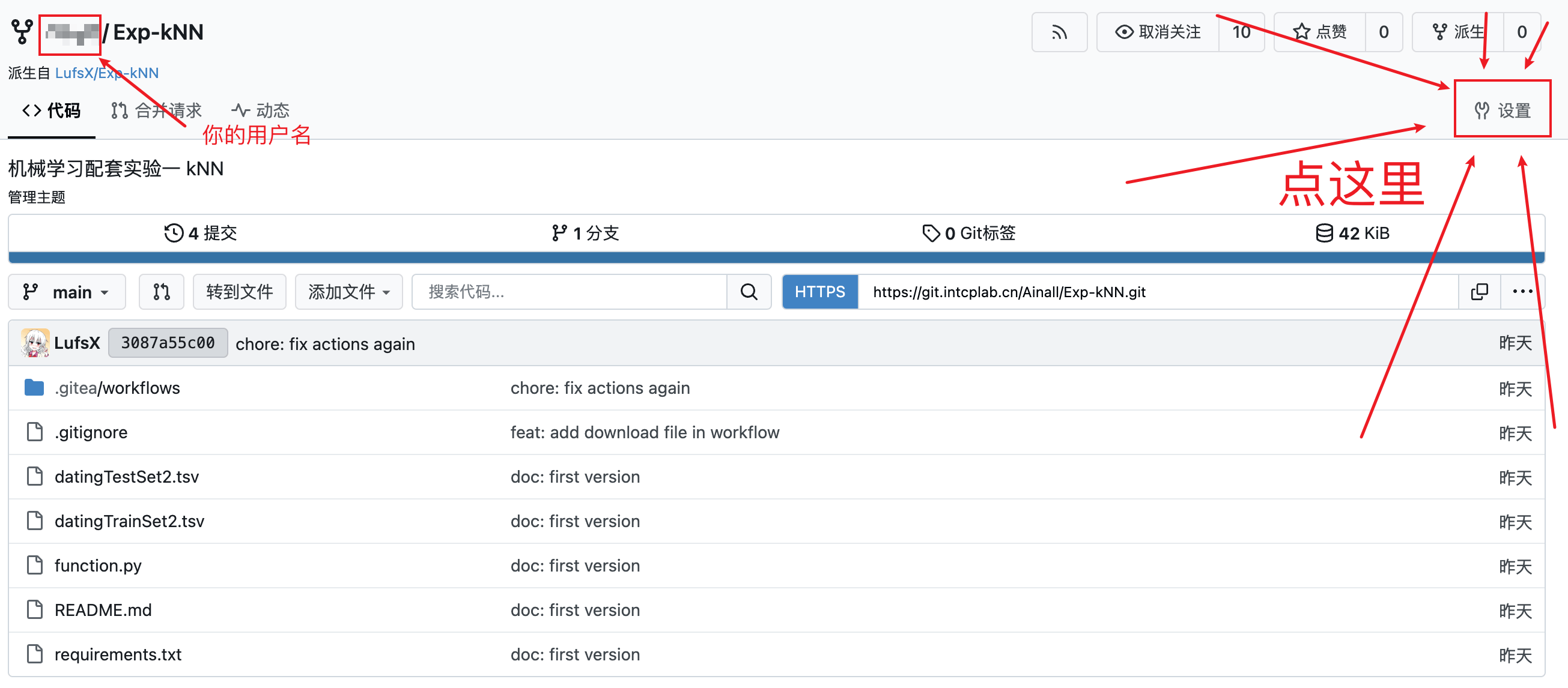Click LufsX avatar image
The height and width of the screenshot is (688, 1568).
[x=35, y=343]
